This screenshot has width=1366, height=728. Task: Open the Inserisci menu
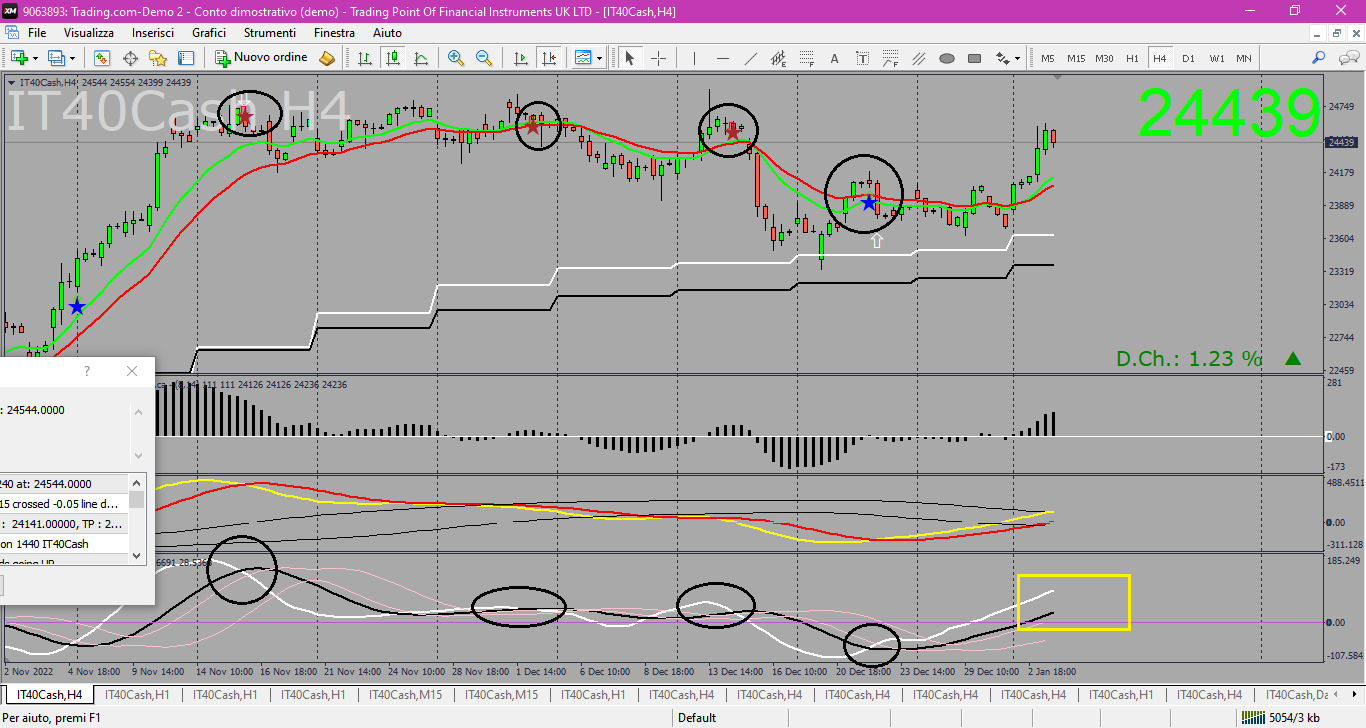(153, 33)
